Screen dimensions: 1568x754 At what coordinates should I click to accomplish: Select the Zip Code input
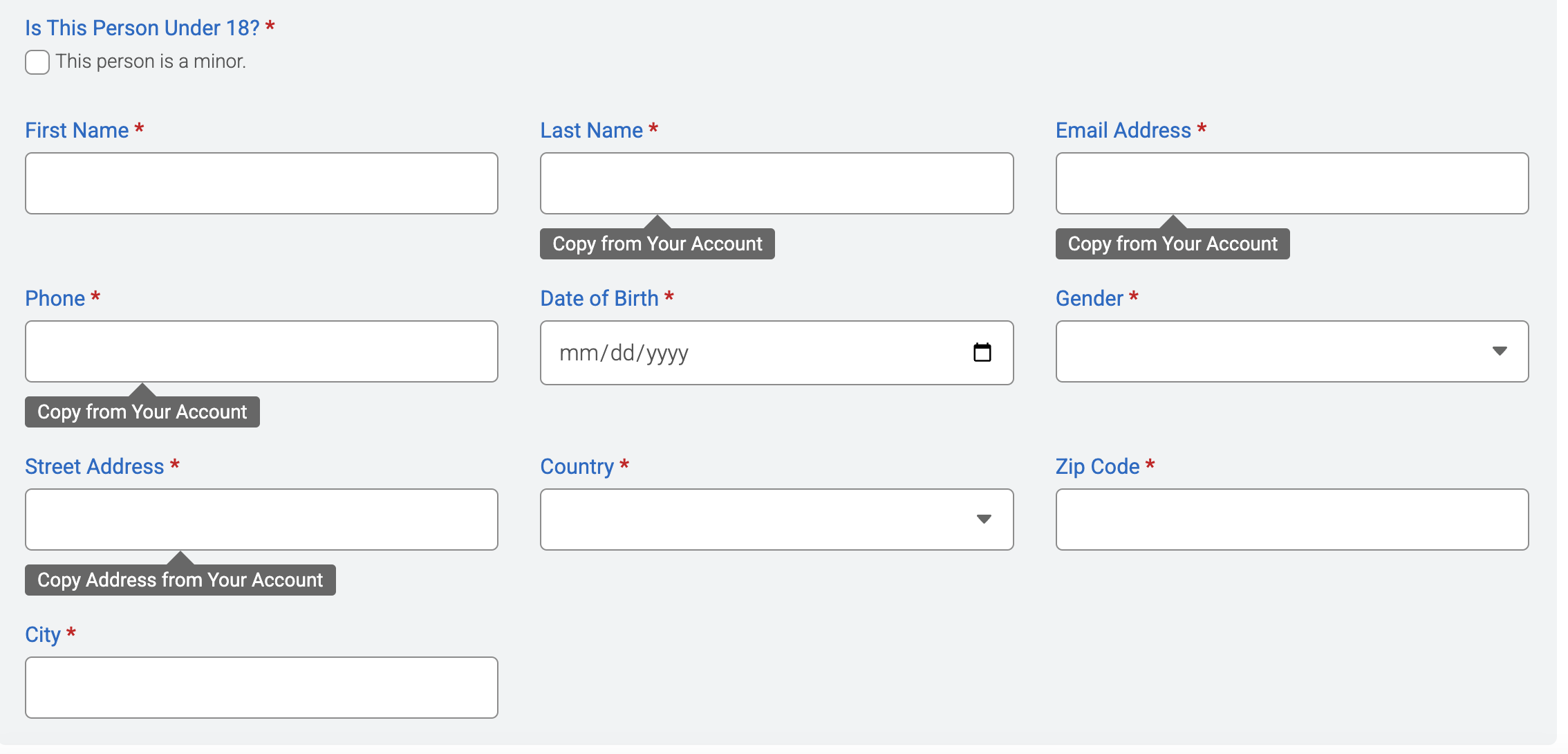point(1291,519)
